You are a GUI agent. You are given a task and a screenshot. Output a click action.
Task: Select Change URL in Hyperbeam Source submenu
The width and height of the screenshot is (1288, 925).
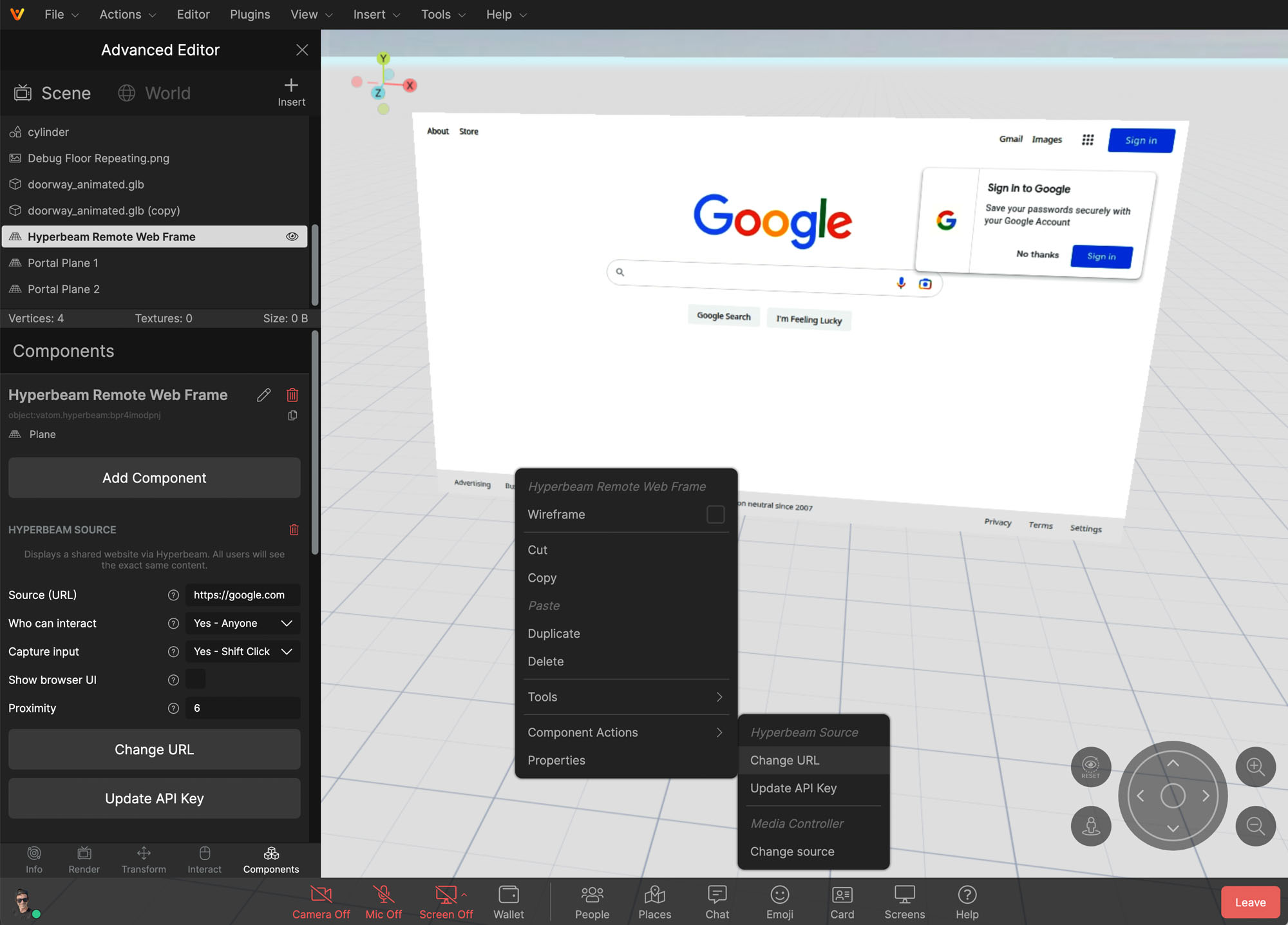pyautogui.click(x=813, y=760)
